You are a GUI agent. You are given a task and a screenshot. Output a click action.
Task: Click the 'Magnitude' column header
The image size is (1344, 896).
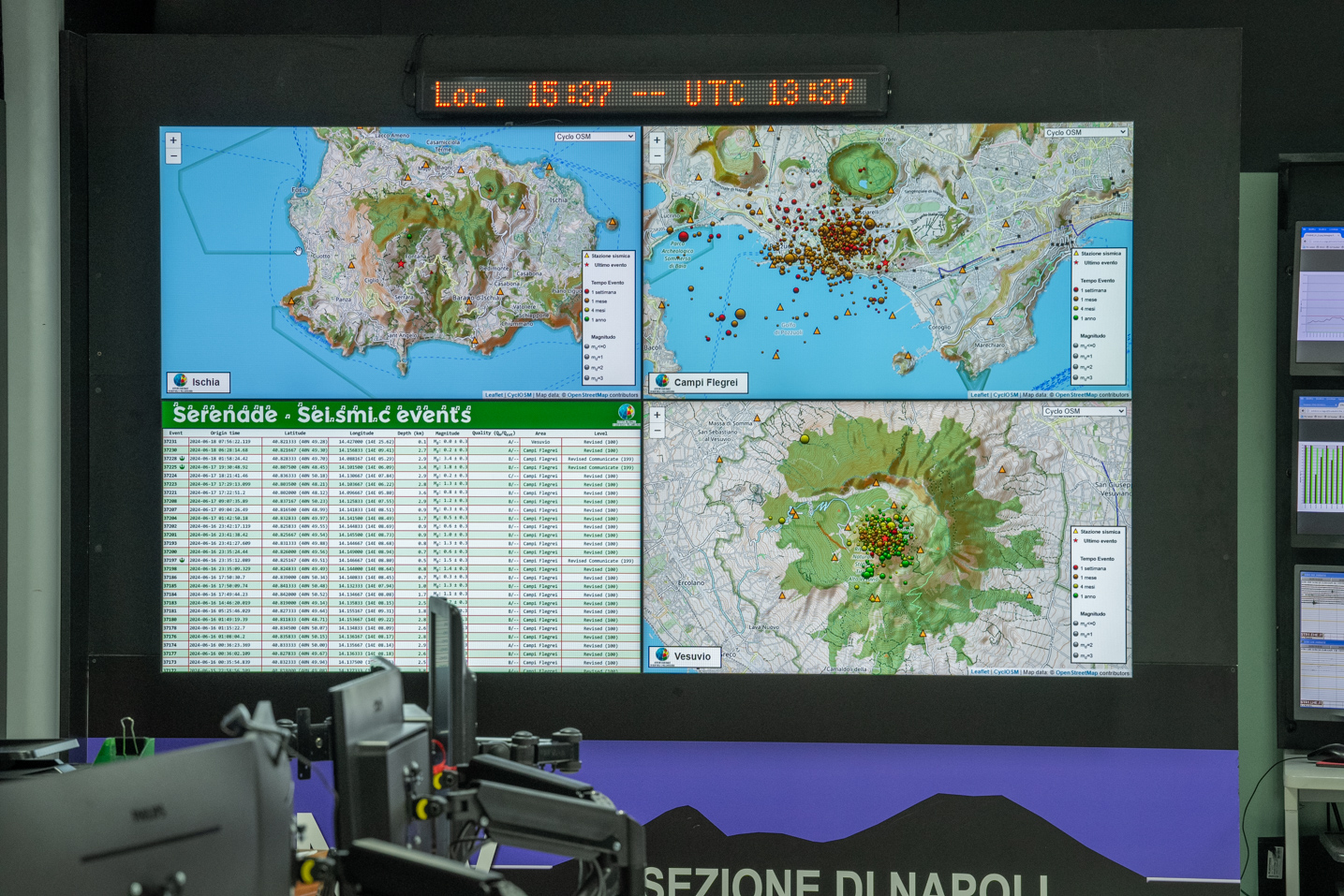448,433
